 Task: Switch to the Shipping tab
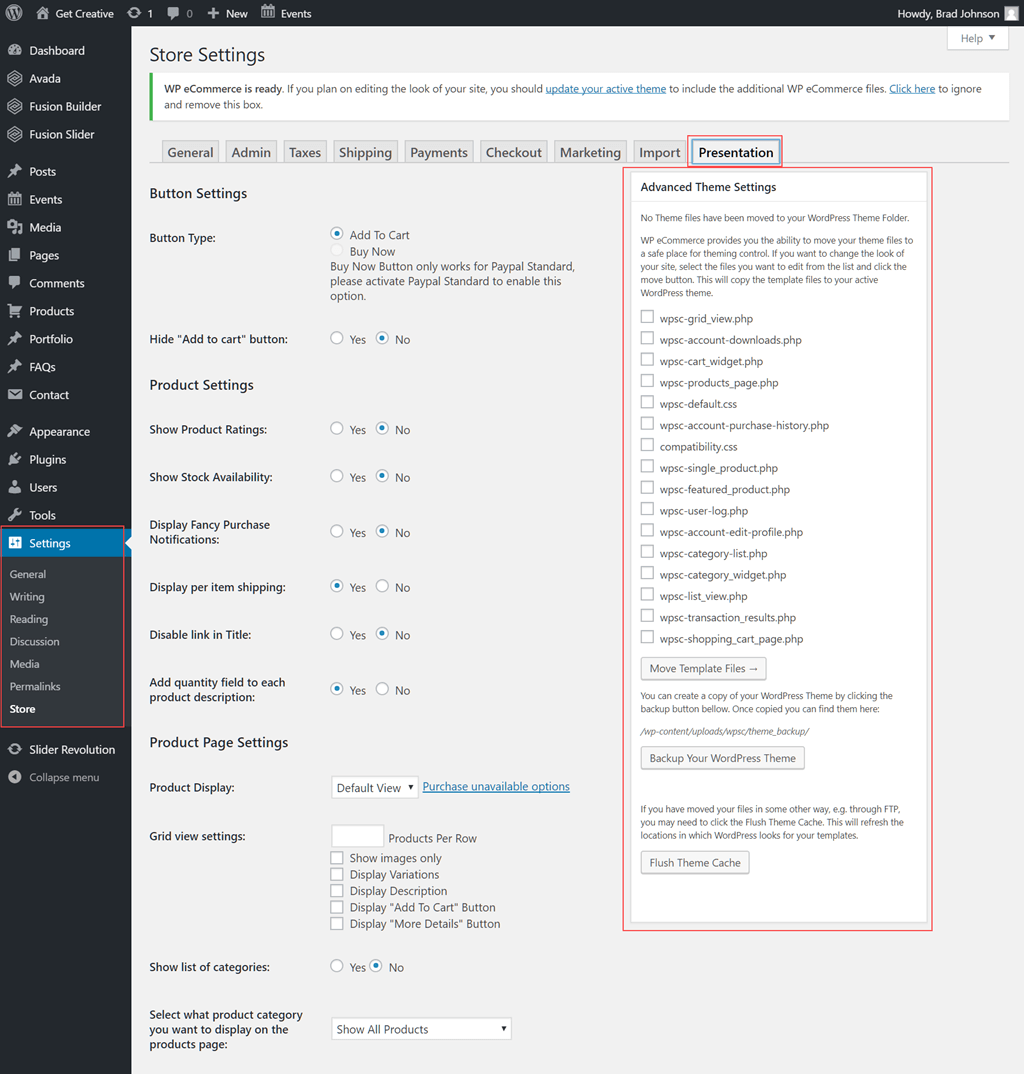(x=365, y=152)
